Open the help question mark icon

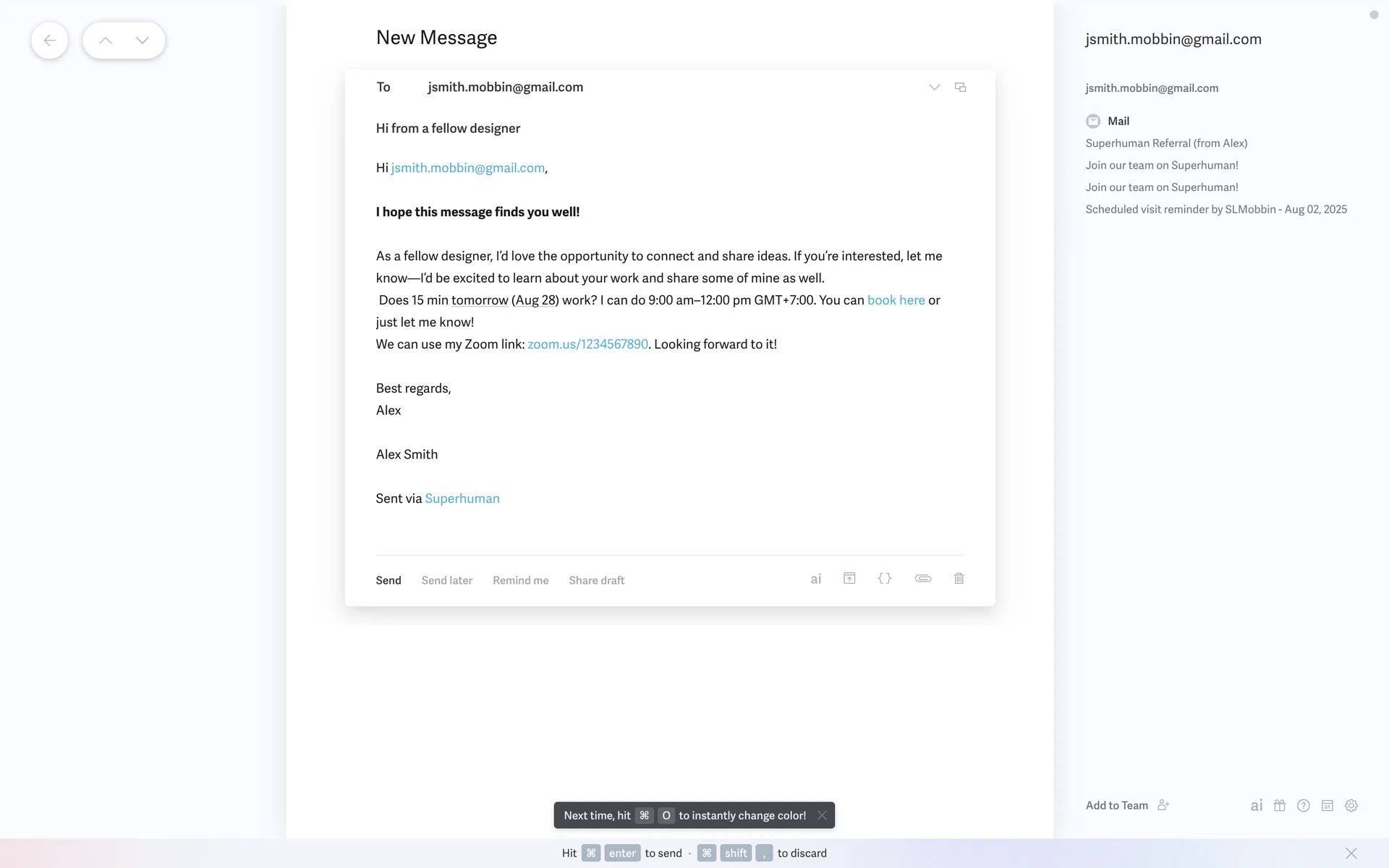coord(1303,806)
